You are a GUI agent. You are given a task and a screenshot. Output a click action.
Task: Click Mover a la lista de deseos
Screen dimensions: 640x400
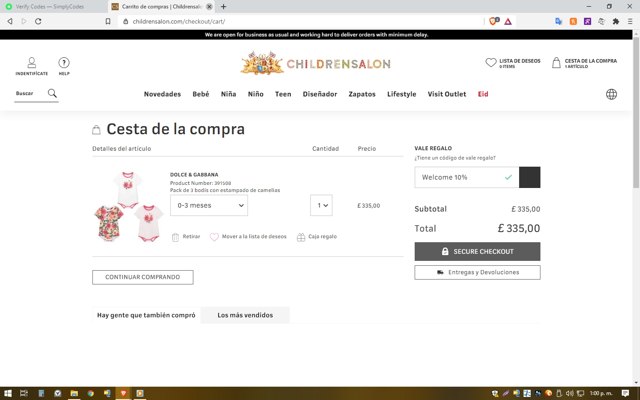254,237
